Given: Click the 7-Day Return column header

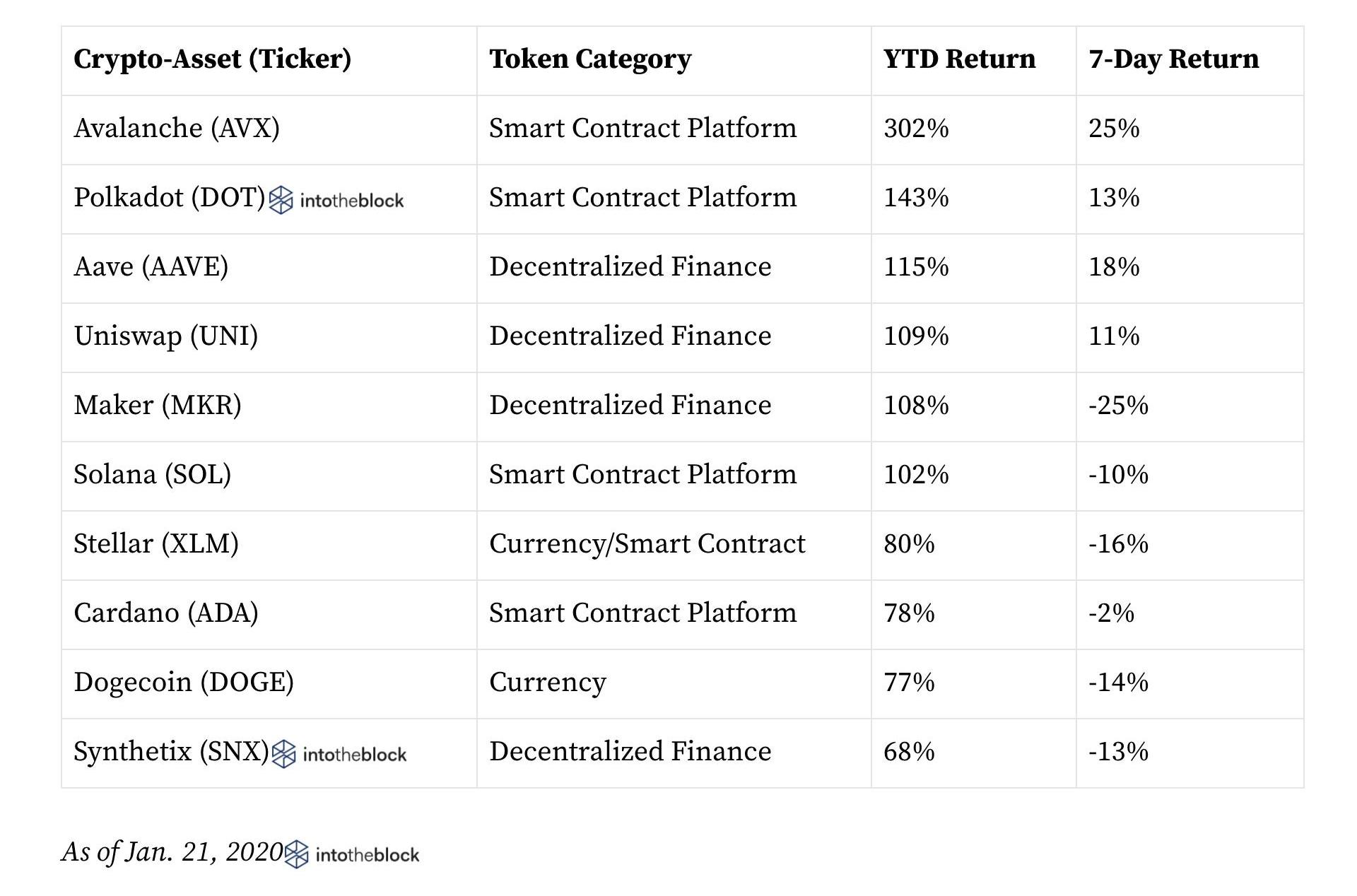Looking at the screenshot, I should tap(1173, 59).
